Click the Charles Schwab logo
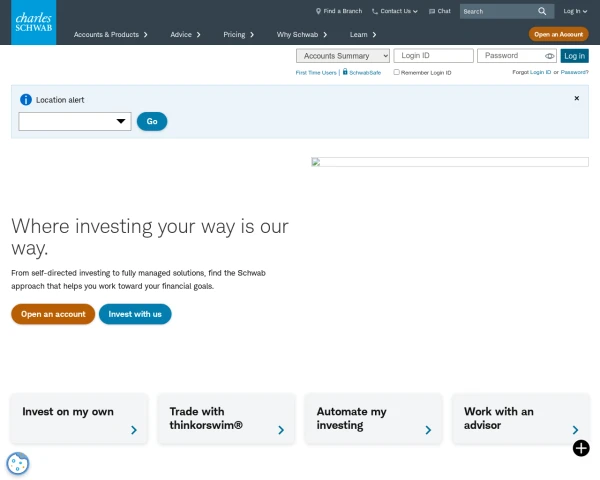Image resolution: width=600 pixels, height=480 pixels. pyautogui.click(x=34, y=22)
